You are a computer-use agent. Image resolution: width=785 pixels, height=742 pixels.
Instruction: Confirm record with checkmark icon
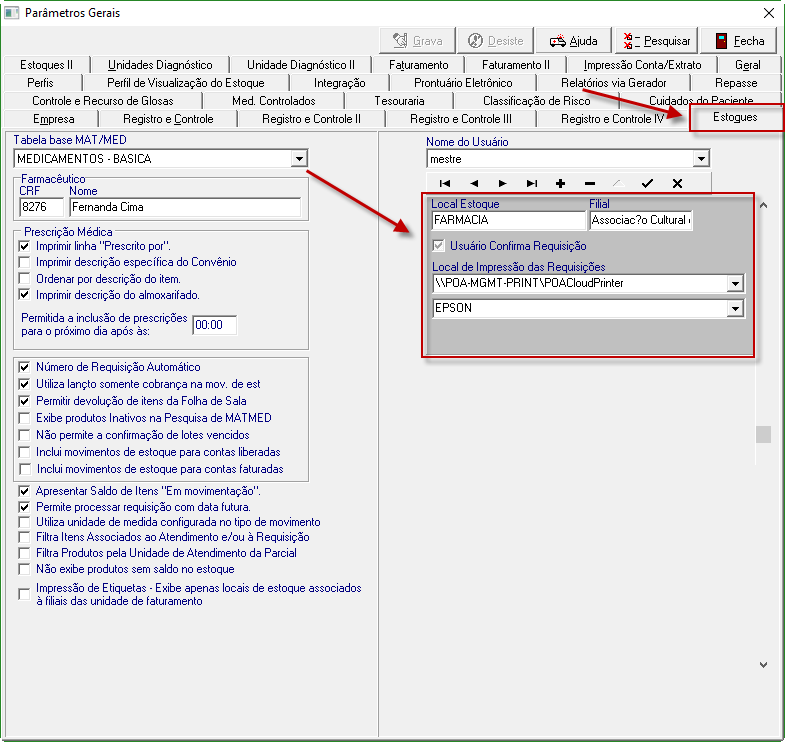tap(648, 183)
